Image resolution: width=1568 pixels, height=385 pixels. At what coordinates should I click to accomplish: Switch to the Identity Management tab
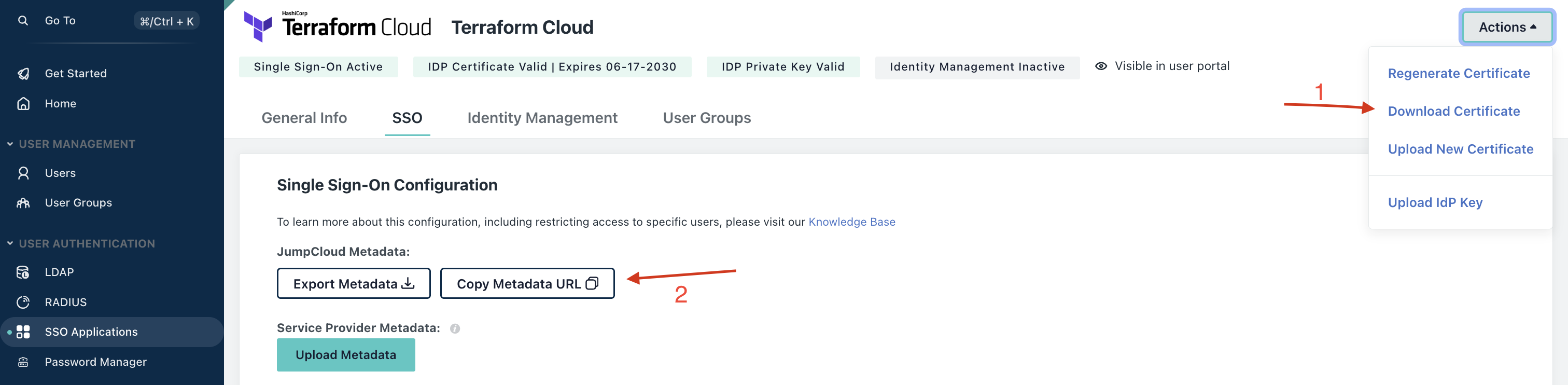[542, 118]
